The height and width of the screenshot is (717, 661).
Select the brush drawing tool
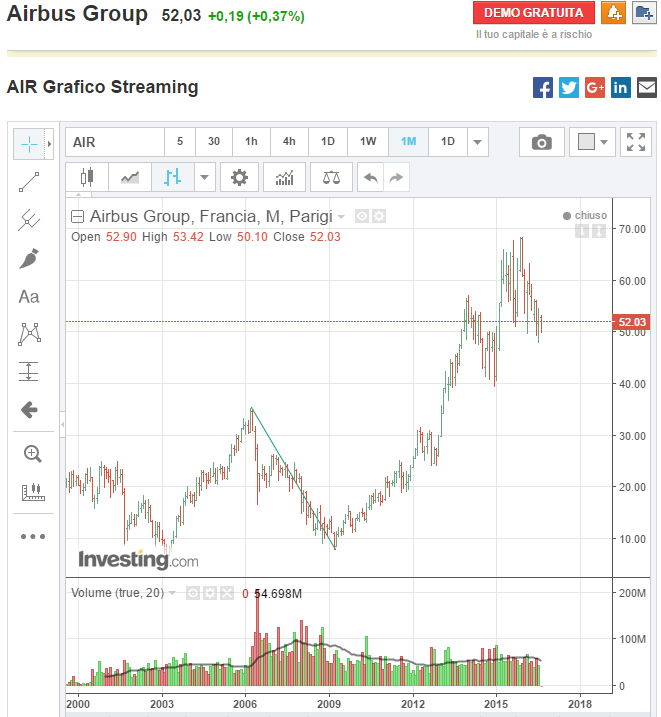tap(29, 258)
